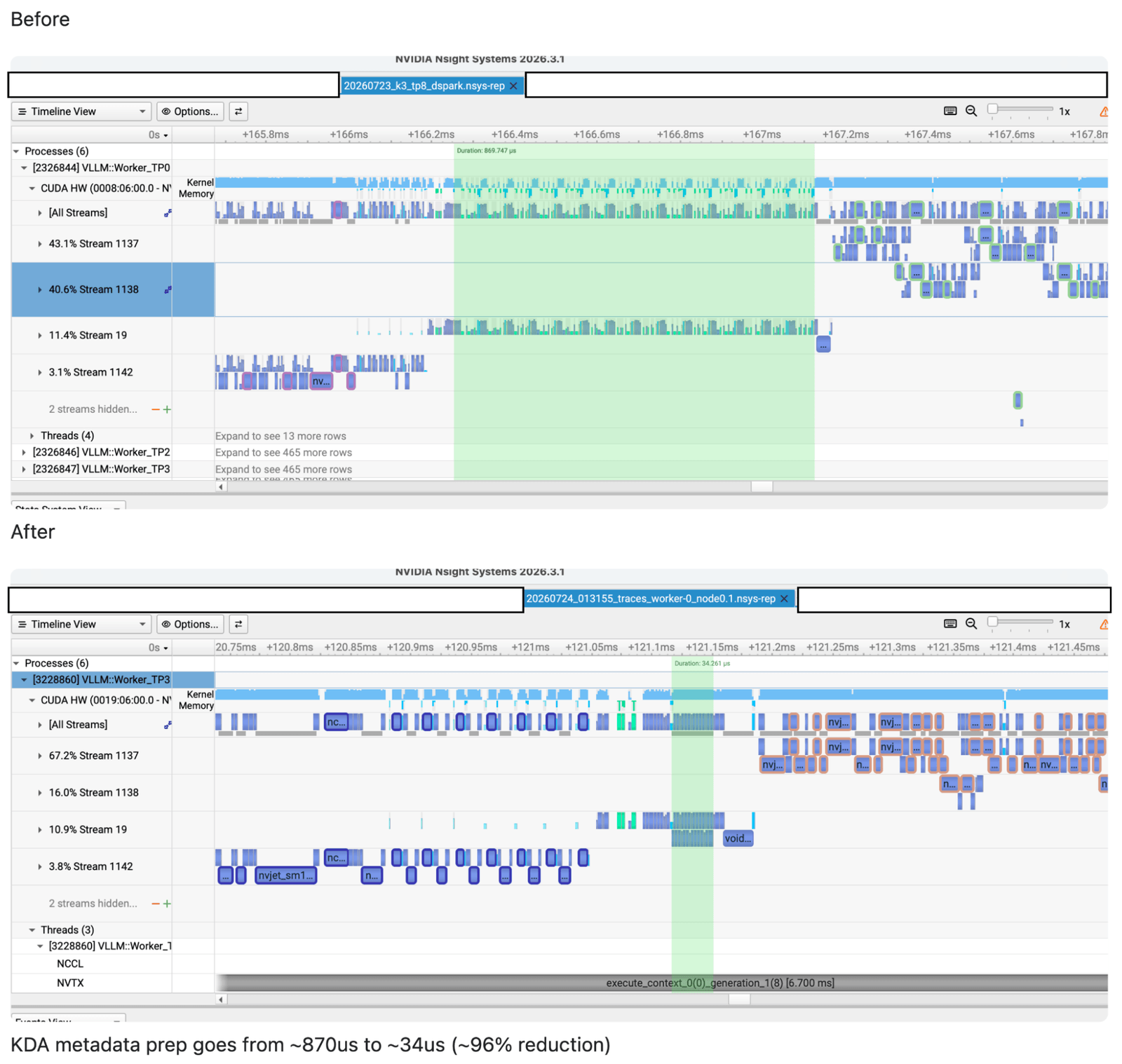Image resolution: width=1122 pixels, height=1064 pixels.
Task: Click left scroll arrow under Before timeline
Action: 221,486
